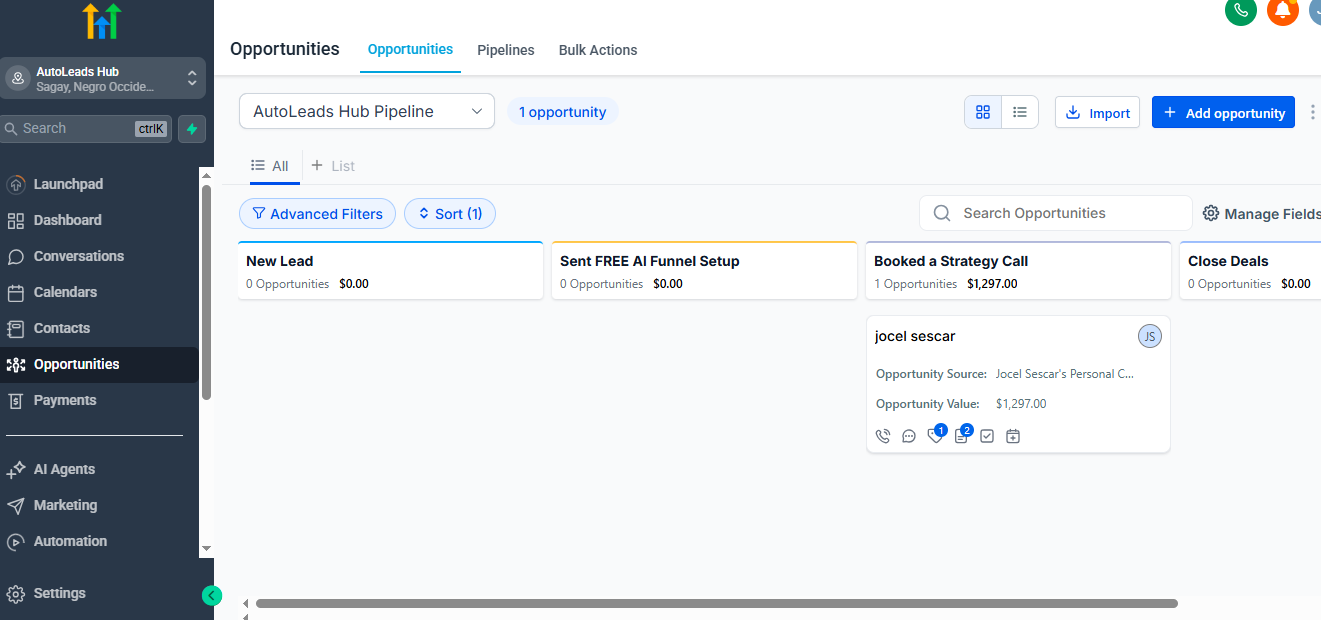Screen dimensions: 1321x620
Task: Click the Search Opportunities input field
Action: (1055, 213)
